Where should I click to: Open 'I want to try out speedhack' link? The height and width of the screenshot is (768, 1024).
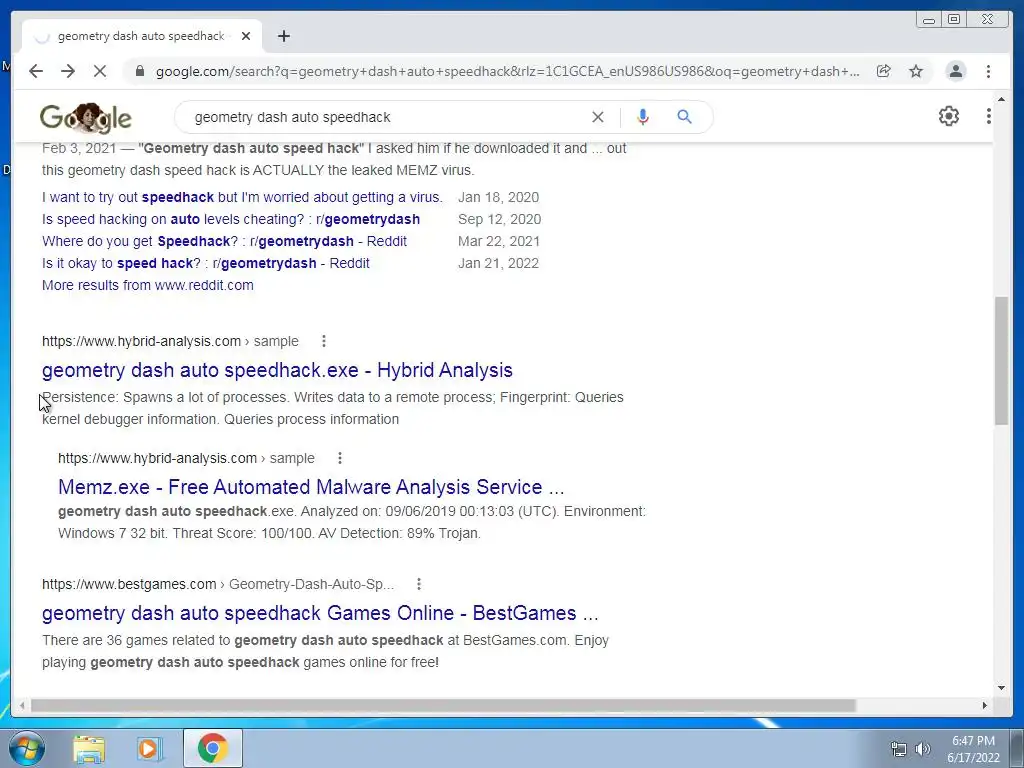tap(242, 197)
